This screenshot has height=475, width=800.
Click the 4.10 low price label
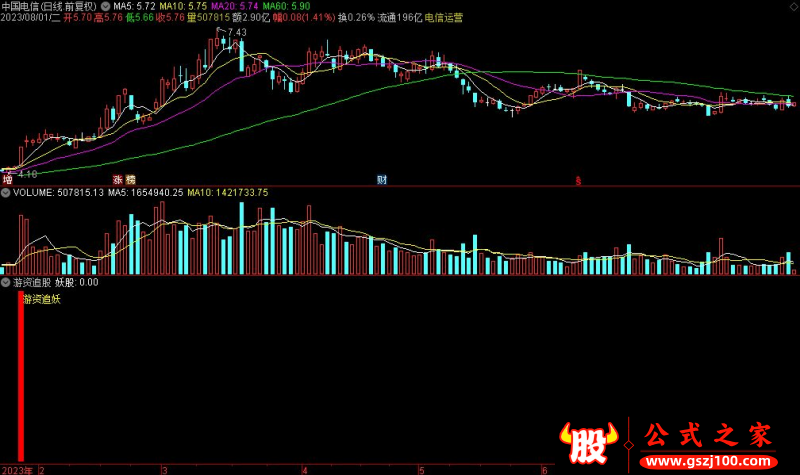coord(28,174)
